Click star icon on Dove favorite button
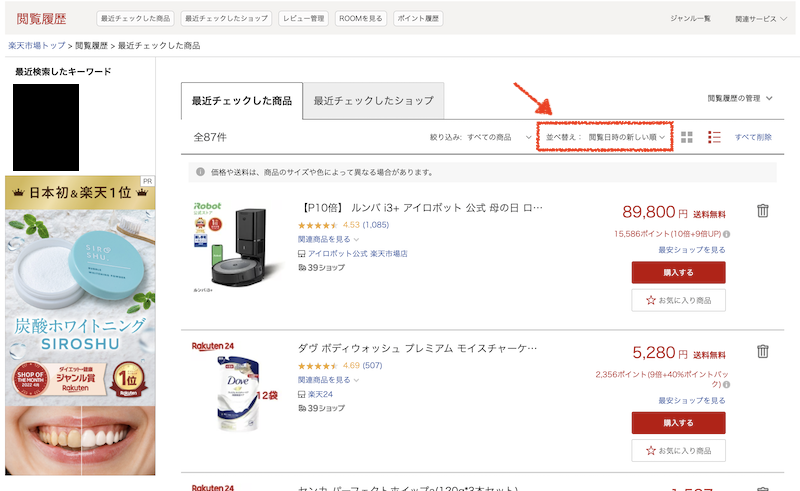The width and height of the screenshot is (800, 491). [x=651, y=451]
